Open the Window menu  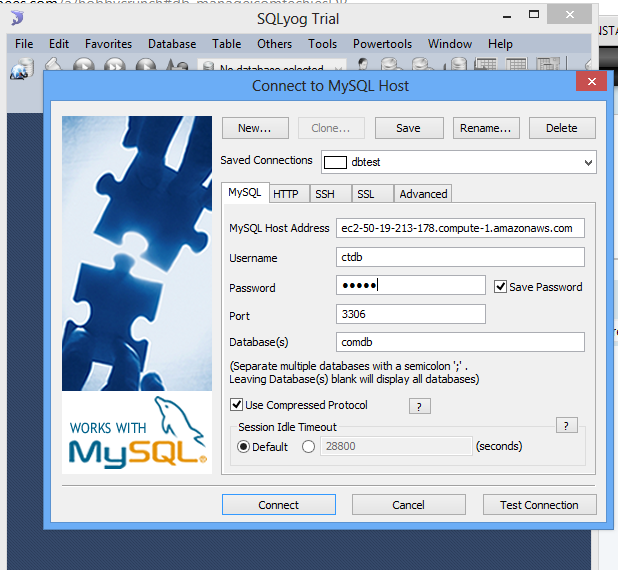(450, 44)
